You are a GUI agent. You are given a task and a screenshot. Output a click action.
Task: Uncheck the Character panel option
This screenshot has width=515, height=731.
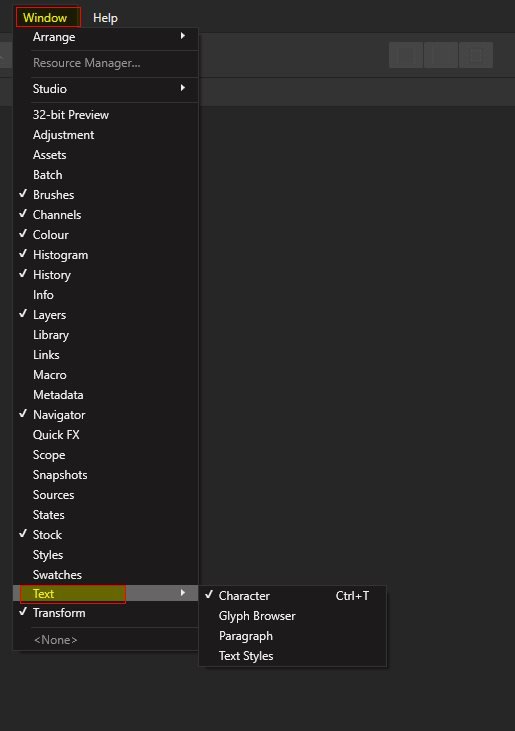click(293, 595)
